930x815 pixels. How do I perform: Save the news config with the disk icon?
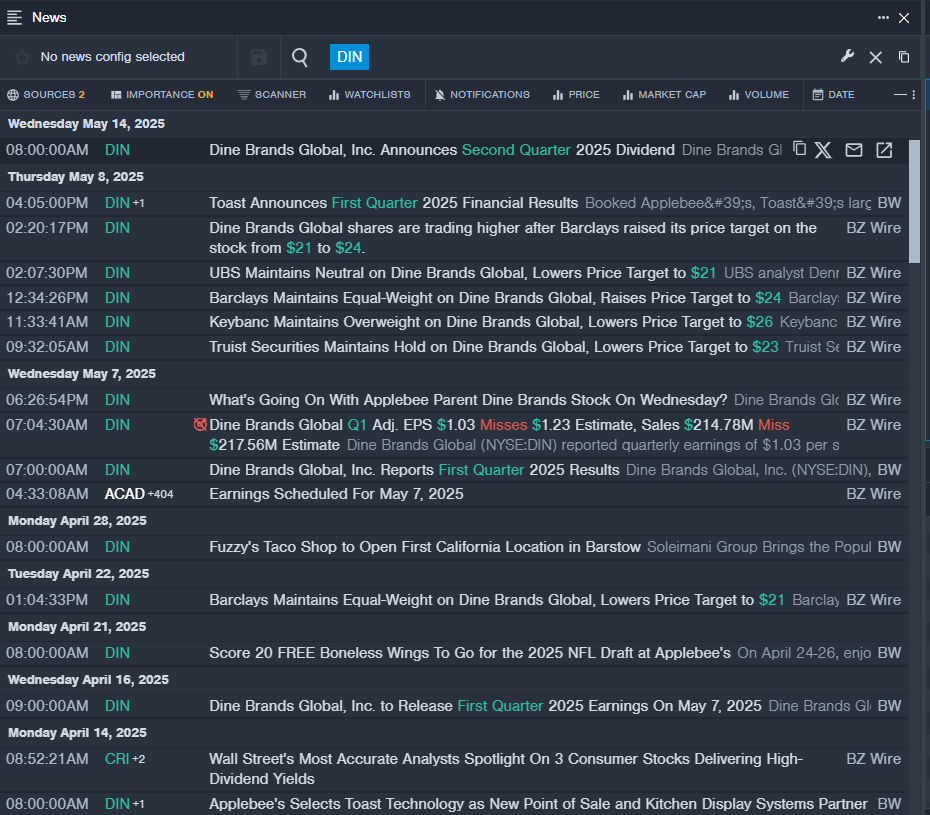point(259,57)
